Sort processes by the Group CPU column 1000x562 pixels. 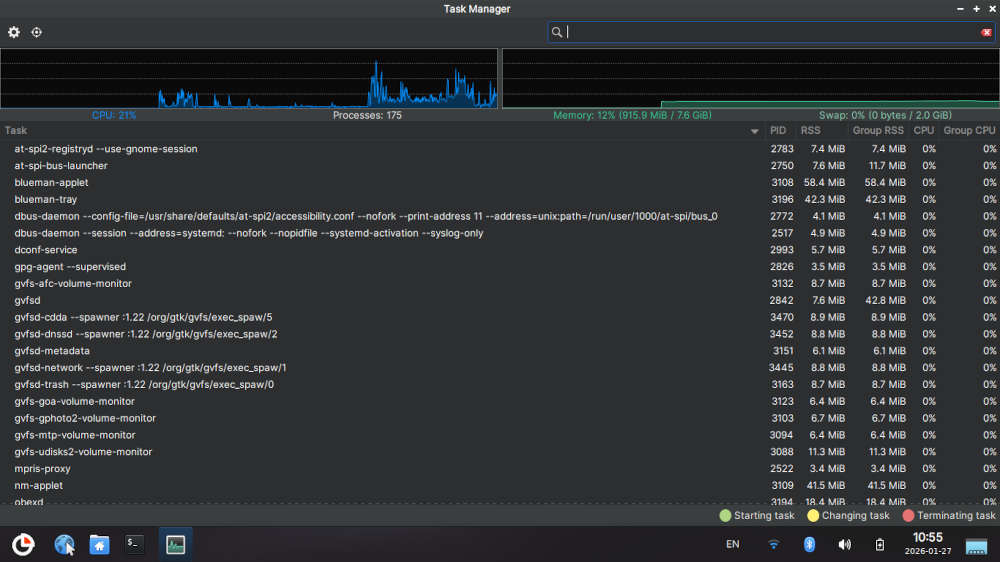[969, 130]
